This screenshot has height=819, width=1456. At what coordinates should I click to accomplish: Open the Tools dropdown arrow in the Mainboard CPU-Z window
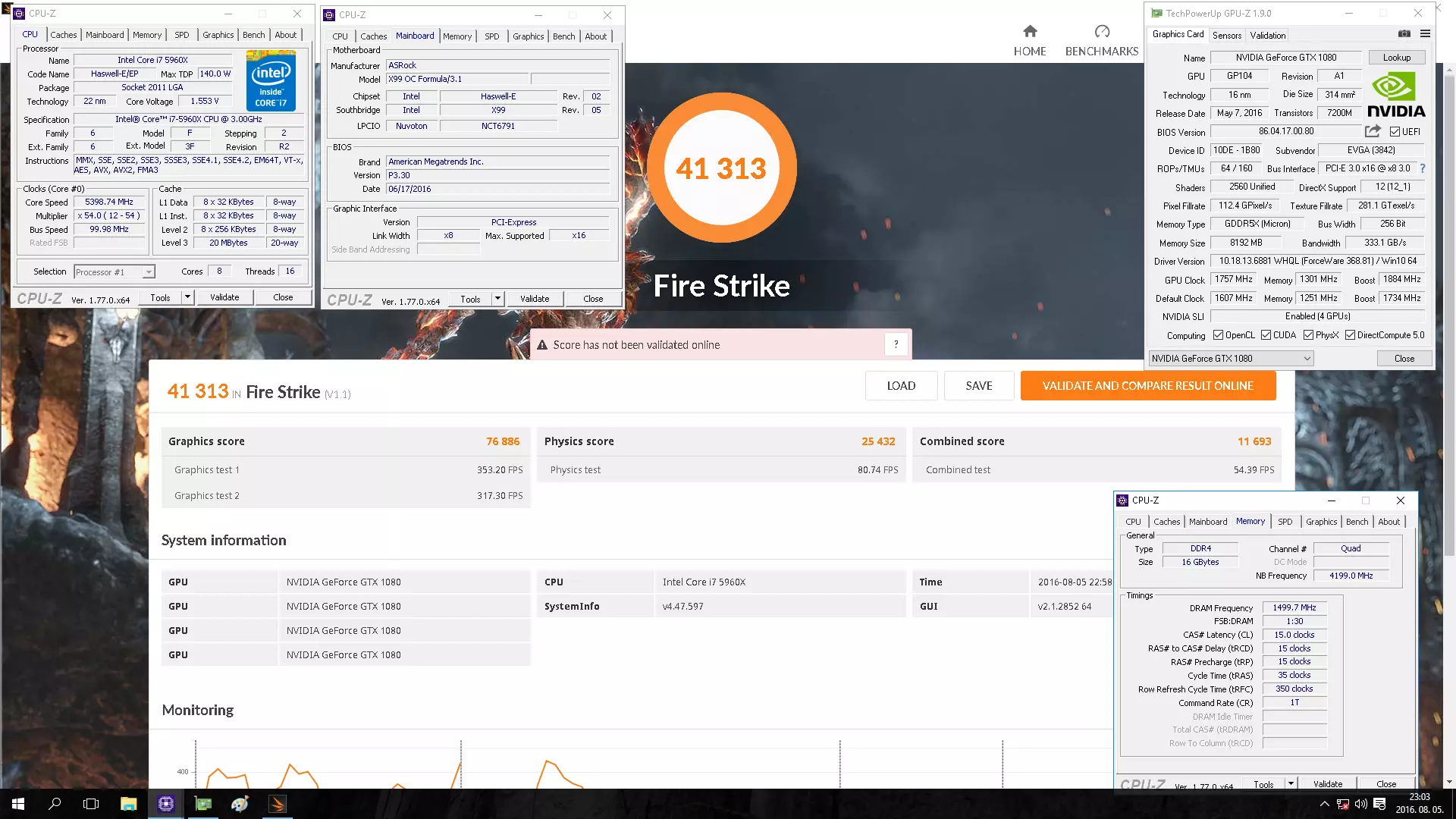point(497,299)
